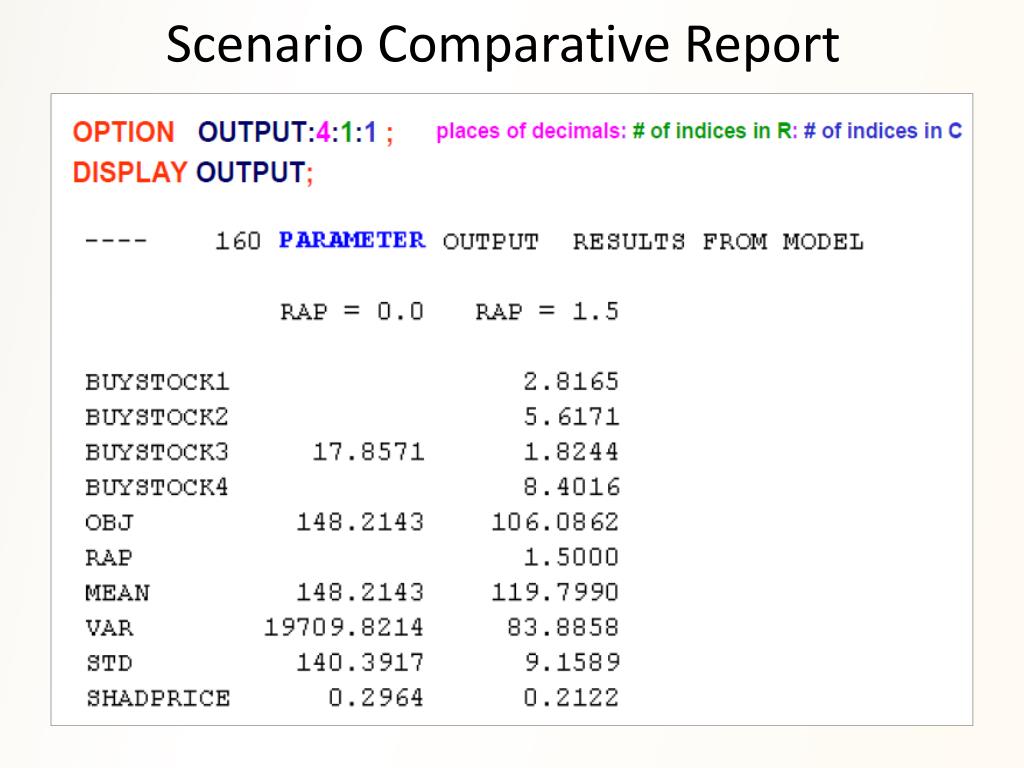The image size is (1024, 768).
Task: Click the RAP row label
Action: pos(109,558)
